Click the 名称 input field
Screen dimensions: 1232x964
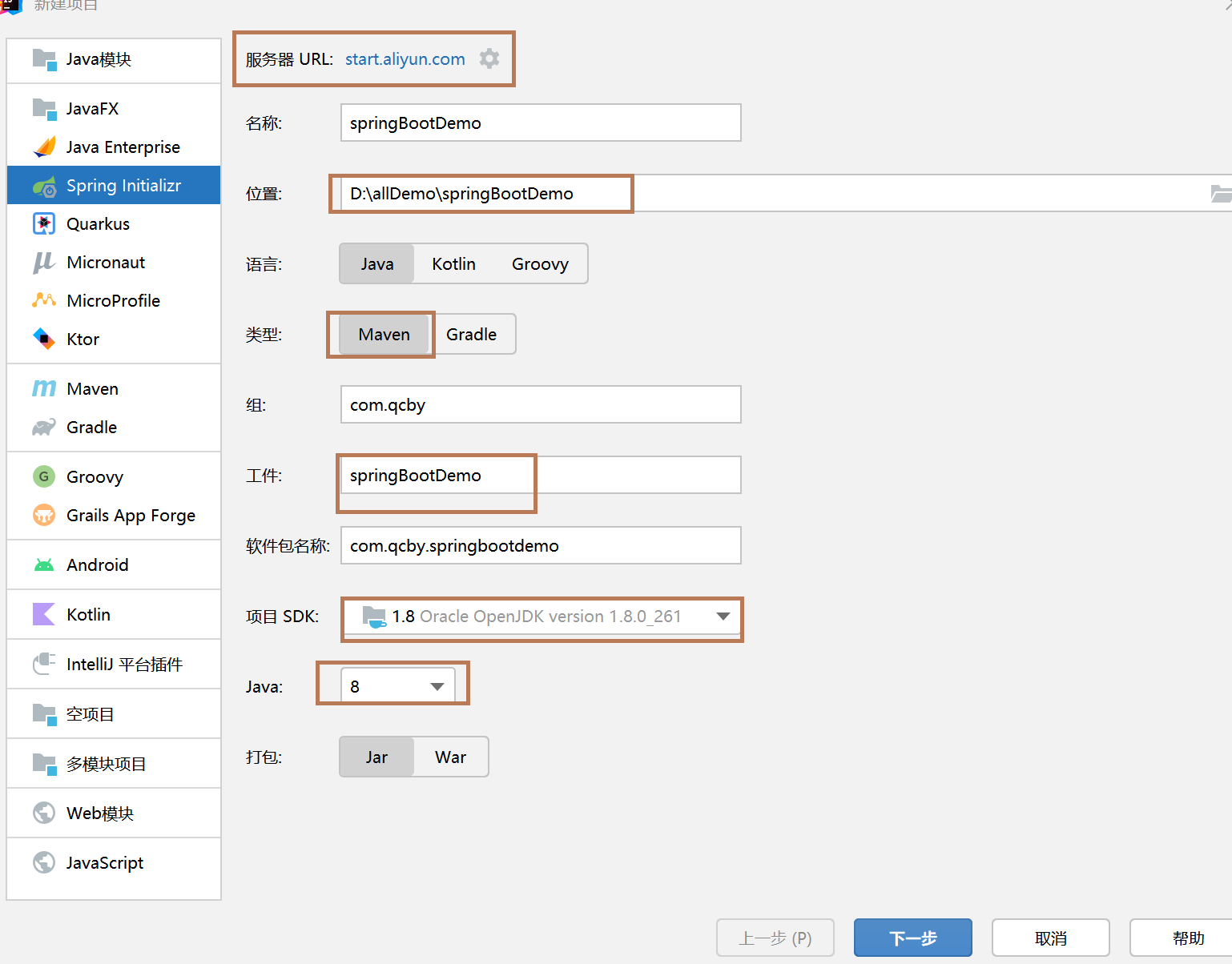(x=541, y=123)
